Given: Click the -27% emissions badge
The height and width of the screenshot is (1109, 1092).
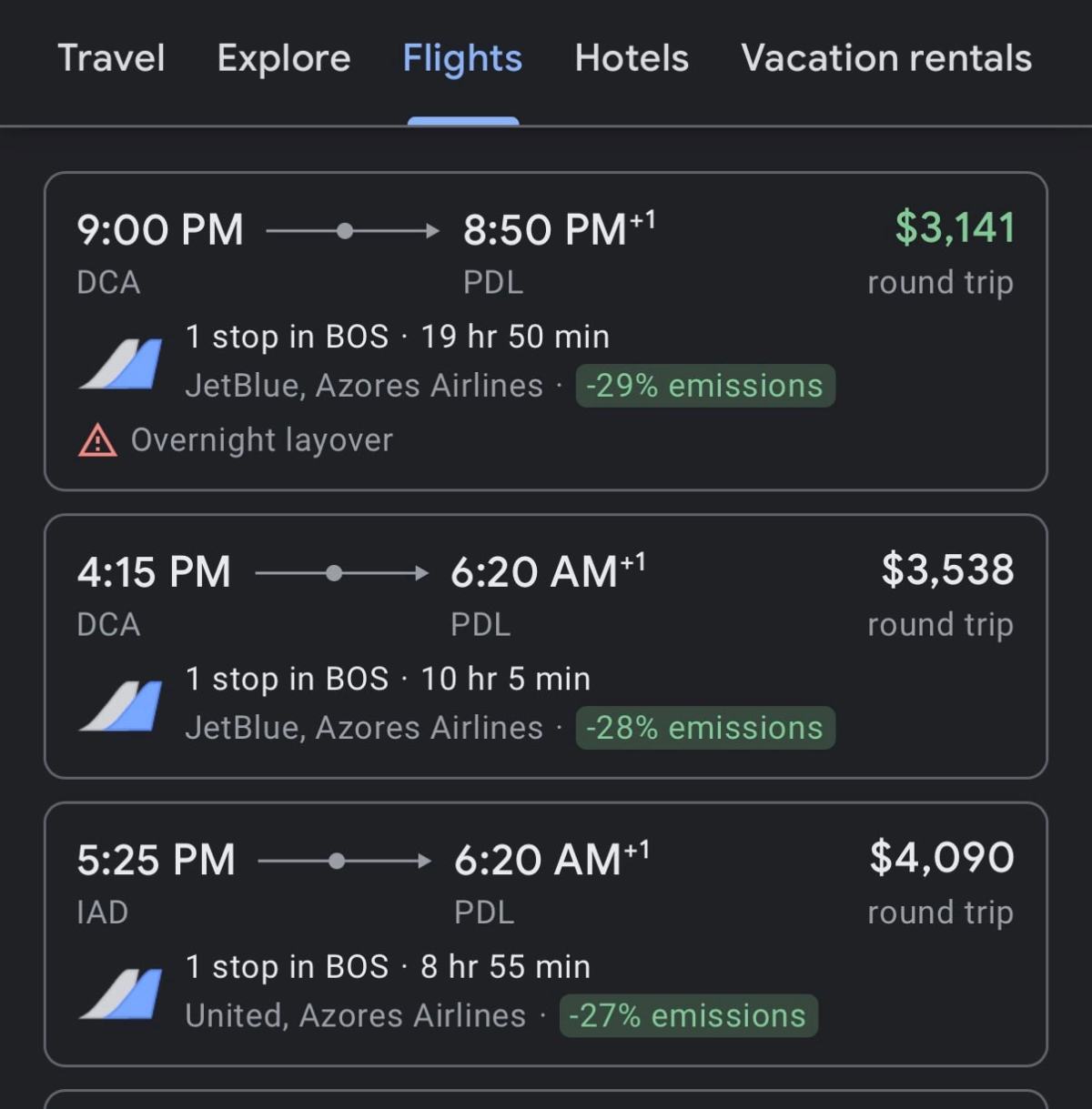Looking at the screenshot, I should [688, 1015].
